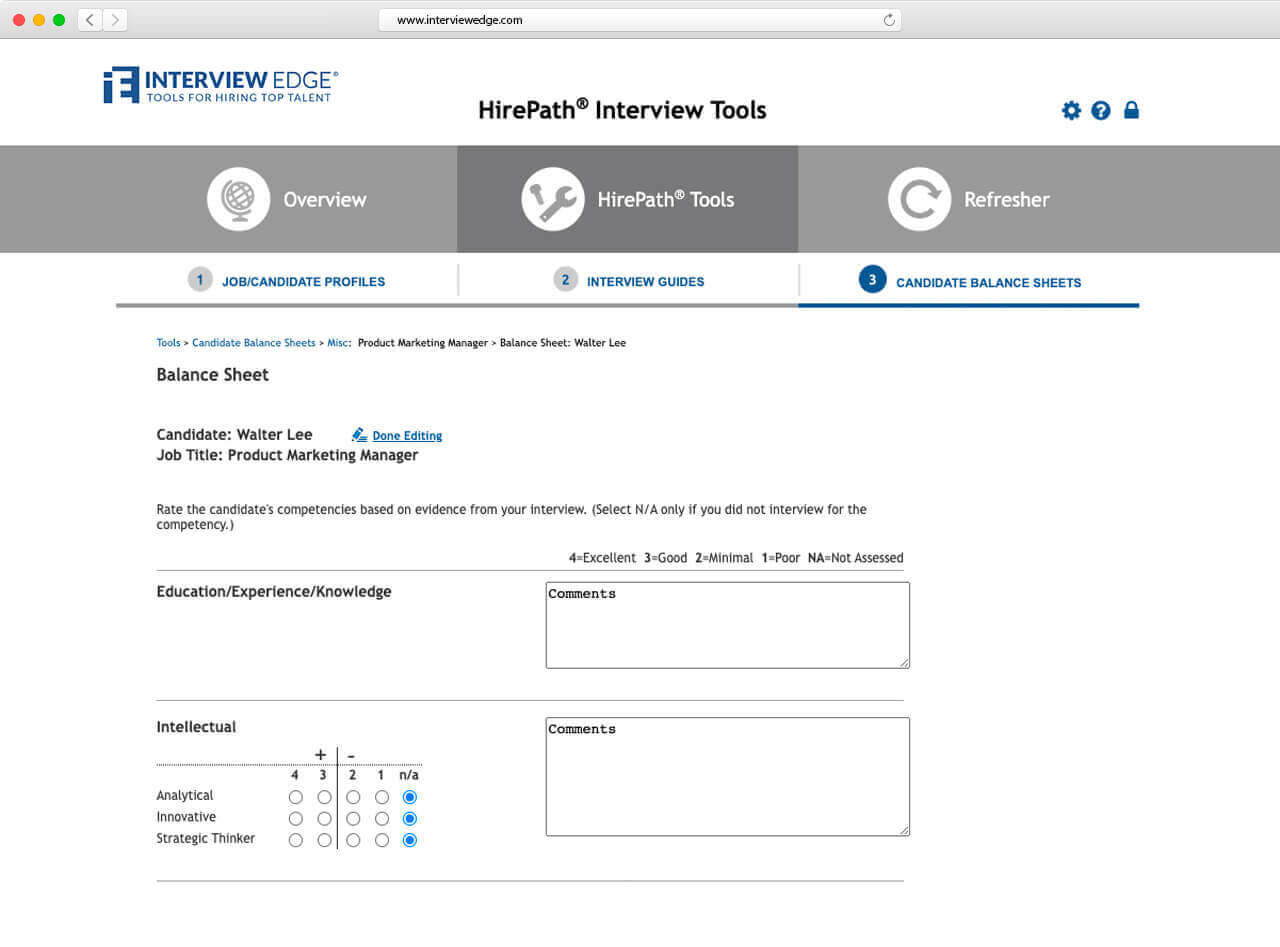This screenshot has width=1280, height=947.
Task: Click the Innovative competency label
Action: pyautogui.click(x=186, y=817)
